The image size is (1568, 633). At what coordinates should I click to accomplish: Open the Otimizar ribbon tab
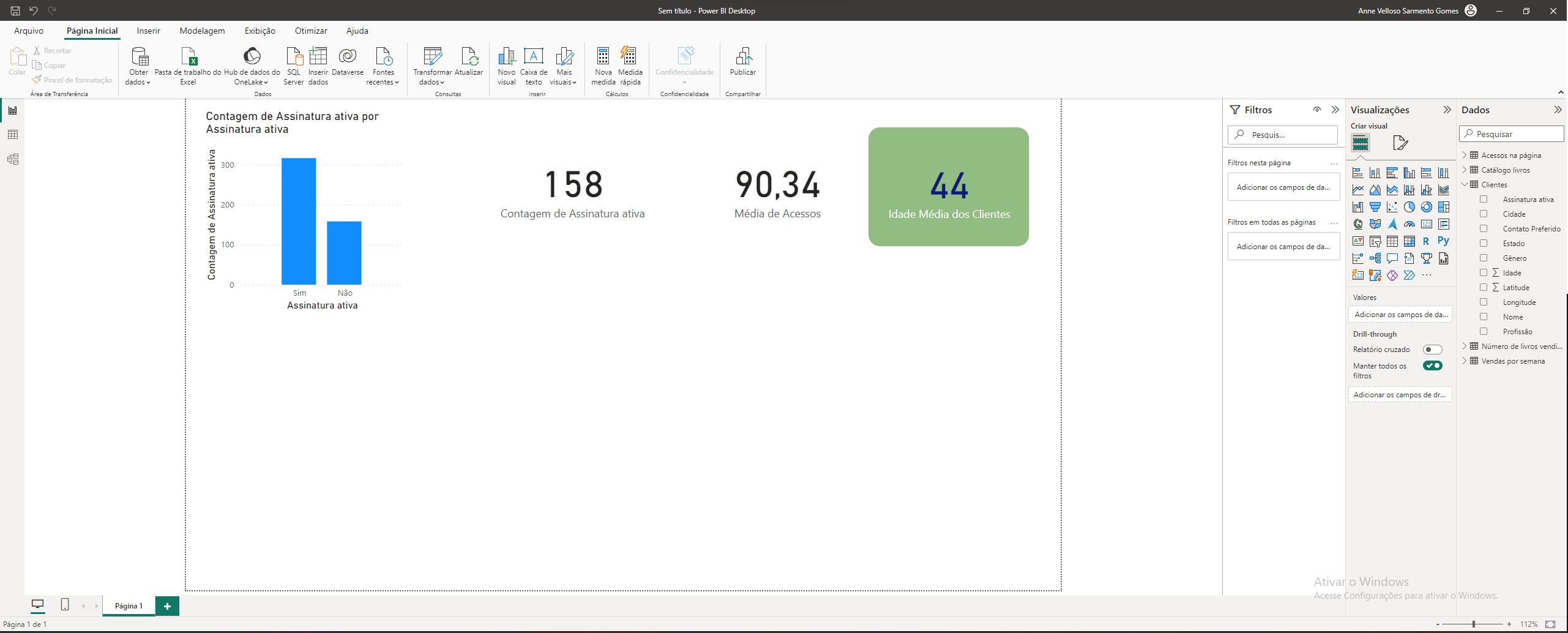(x=311, y=31)
